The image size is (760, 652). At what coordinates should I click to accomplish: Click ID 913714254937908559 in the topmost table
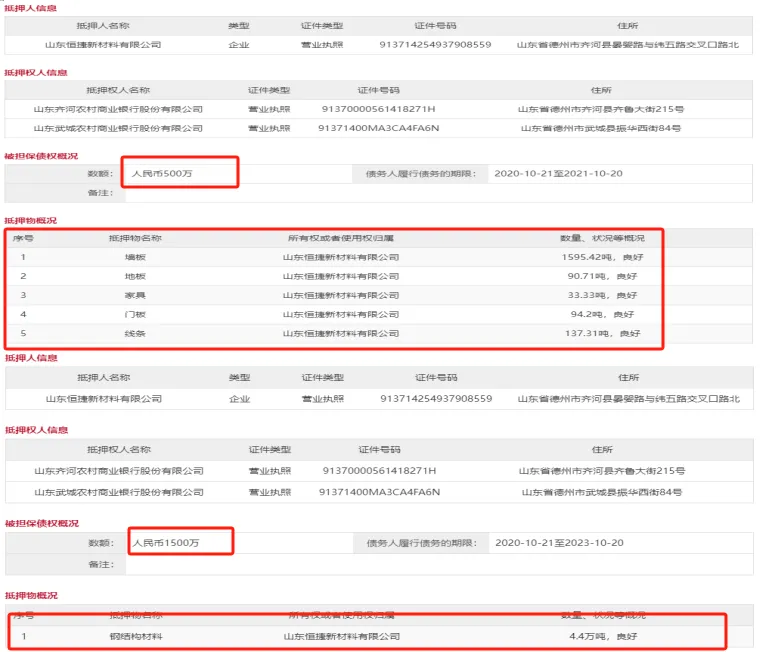click(x=435, y=45)
